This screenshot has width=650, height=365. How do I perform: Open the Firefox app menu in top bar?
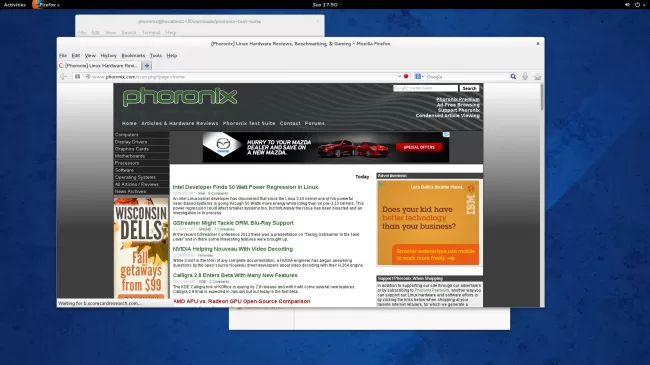[46, 5]
